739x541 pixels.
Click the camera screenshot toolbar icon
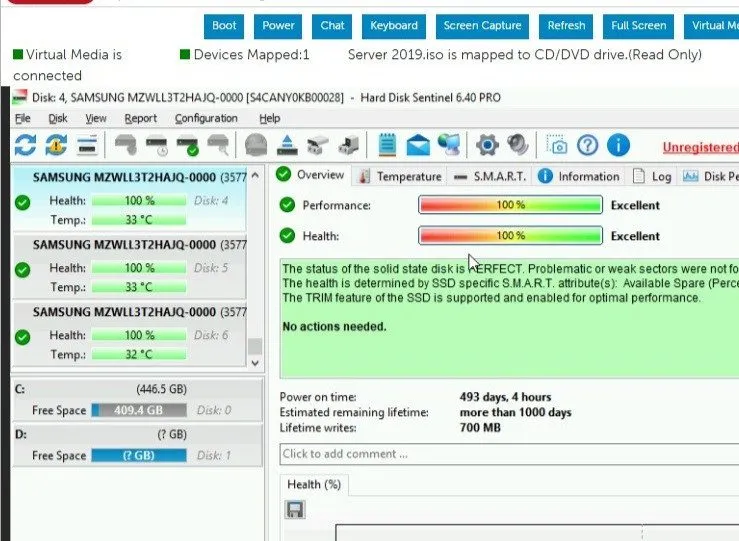click(x=557, y=145)
